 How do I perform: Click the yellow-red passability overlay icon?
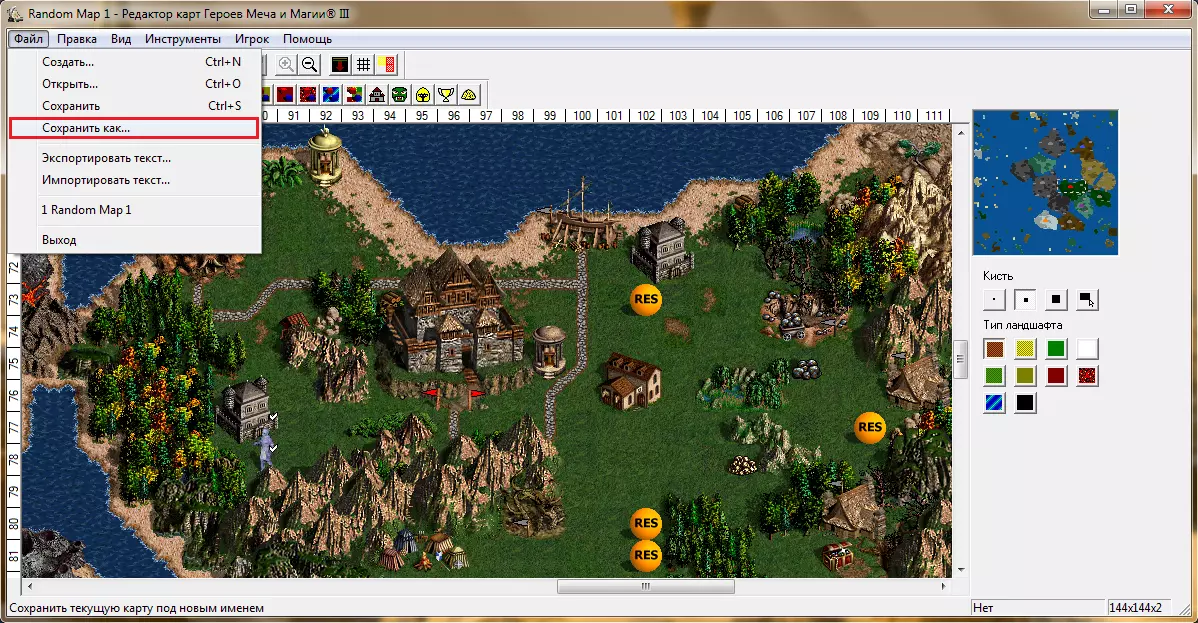click(x=387, y=65)
